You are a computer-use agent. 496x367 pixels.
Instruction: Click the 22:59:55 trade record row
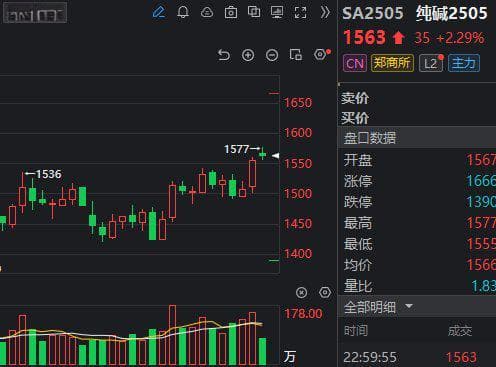(x=417, y=357)
